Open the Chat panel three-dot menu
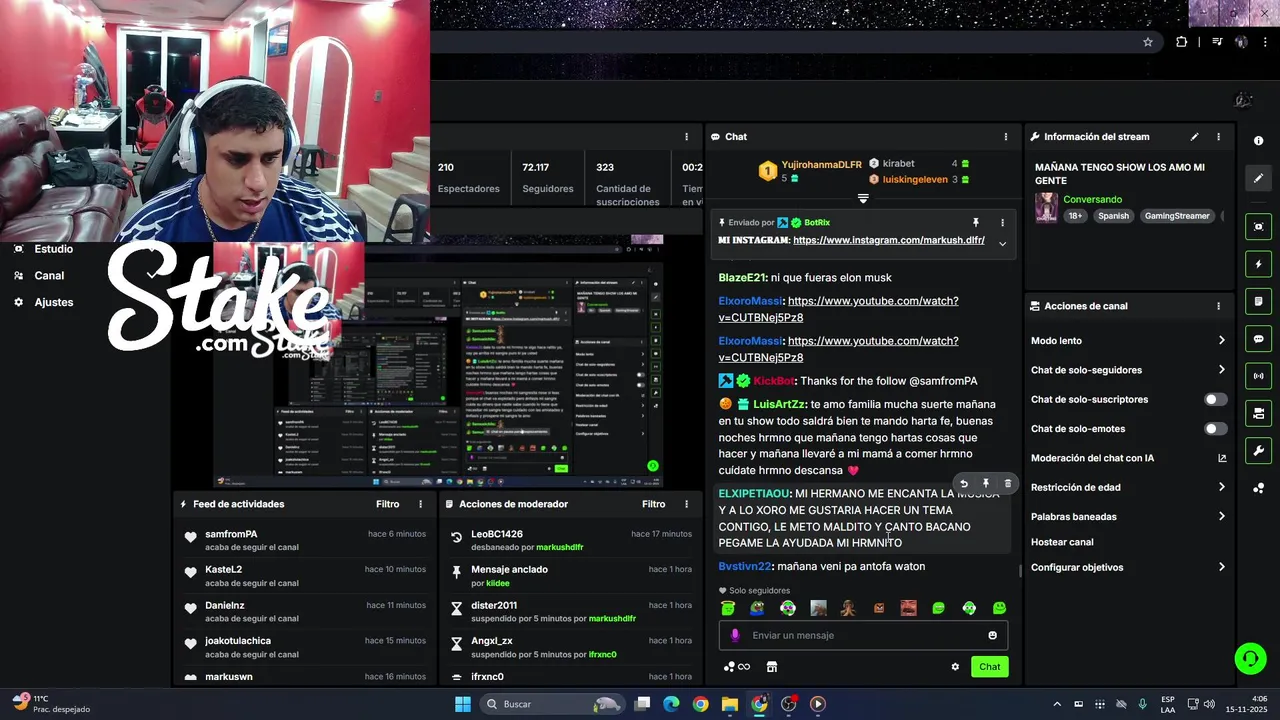Image resolution: width=1280 pixels, height=720 pixels. (x=1006, y=137)
